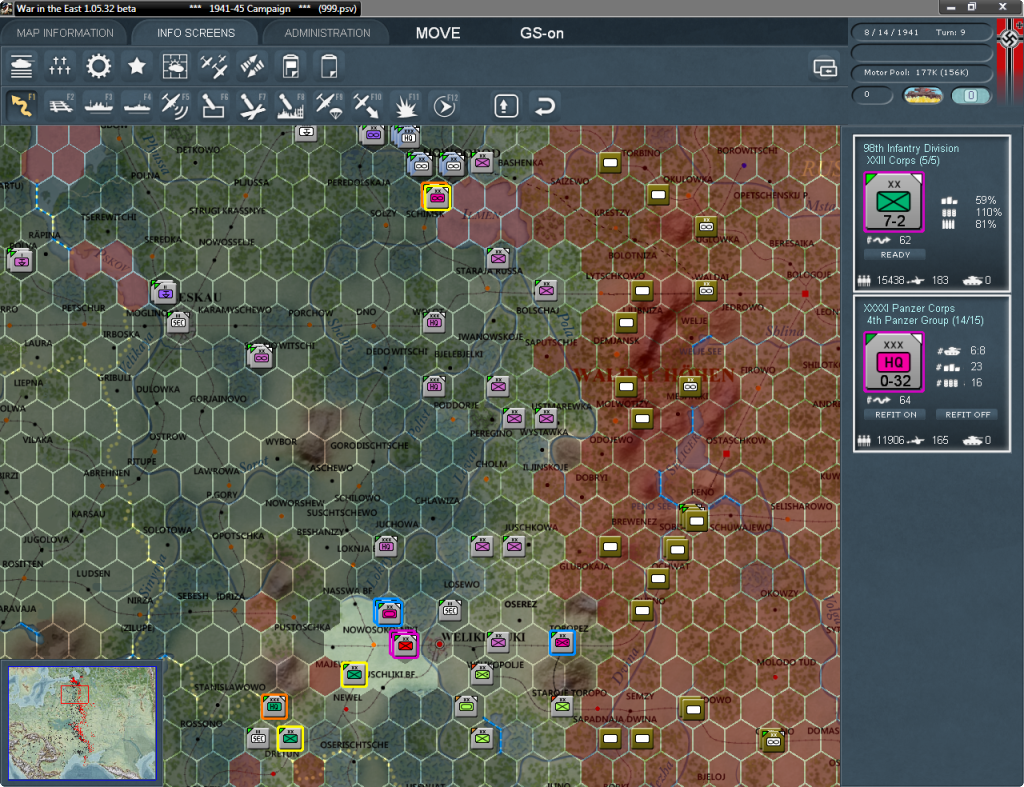Click the READY status button
The height and width of the screenshot is (787, 1024).
pyautogui.click(x=895, y=255)
